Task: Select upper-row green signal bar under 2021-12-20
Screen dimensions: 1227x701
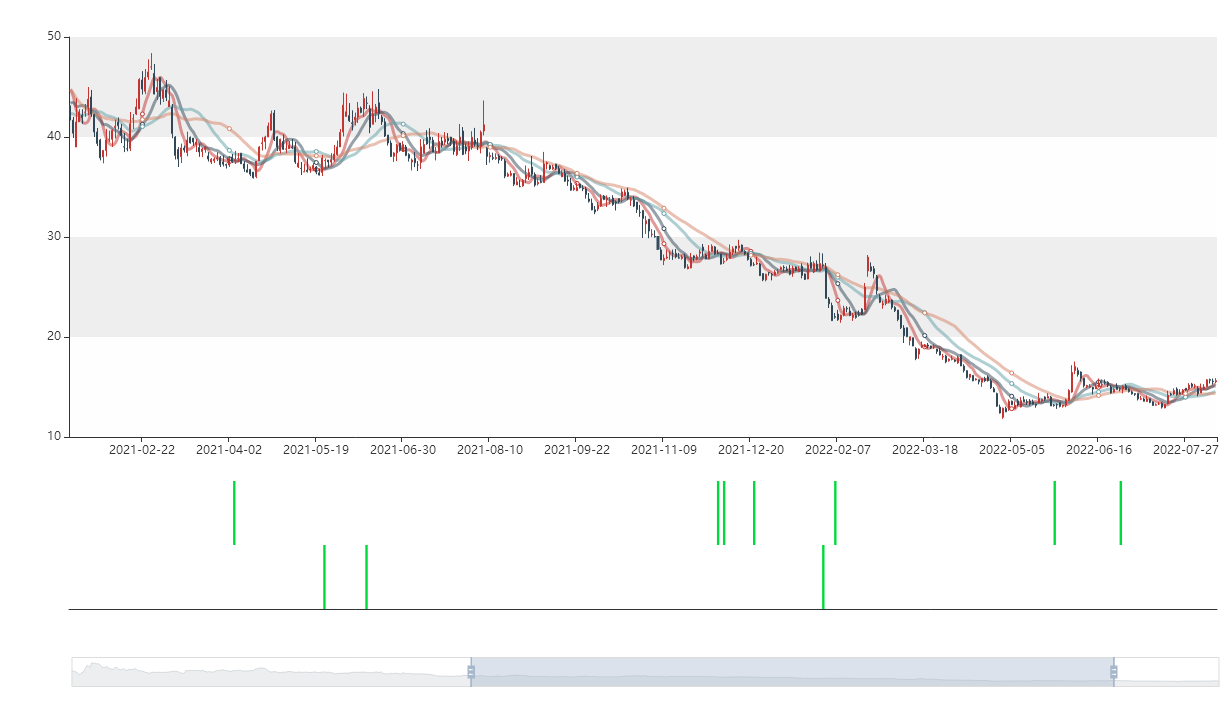Action: coord(754,513)
